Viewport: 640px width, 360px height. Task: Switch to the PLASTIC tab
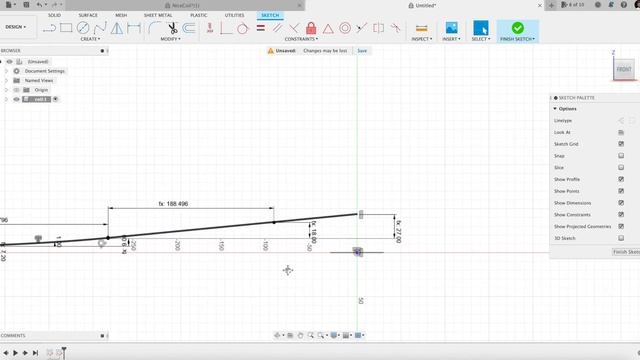click(199, 15)
